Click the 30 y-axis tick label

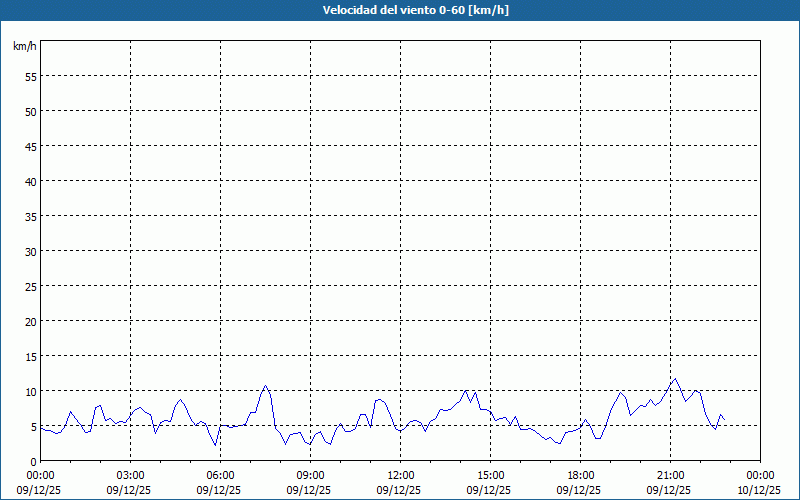tap(30, 251)
